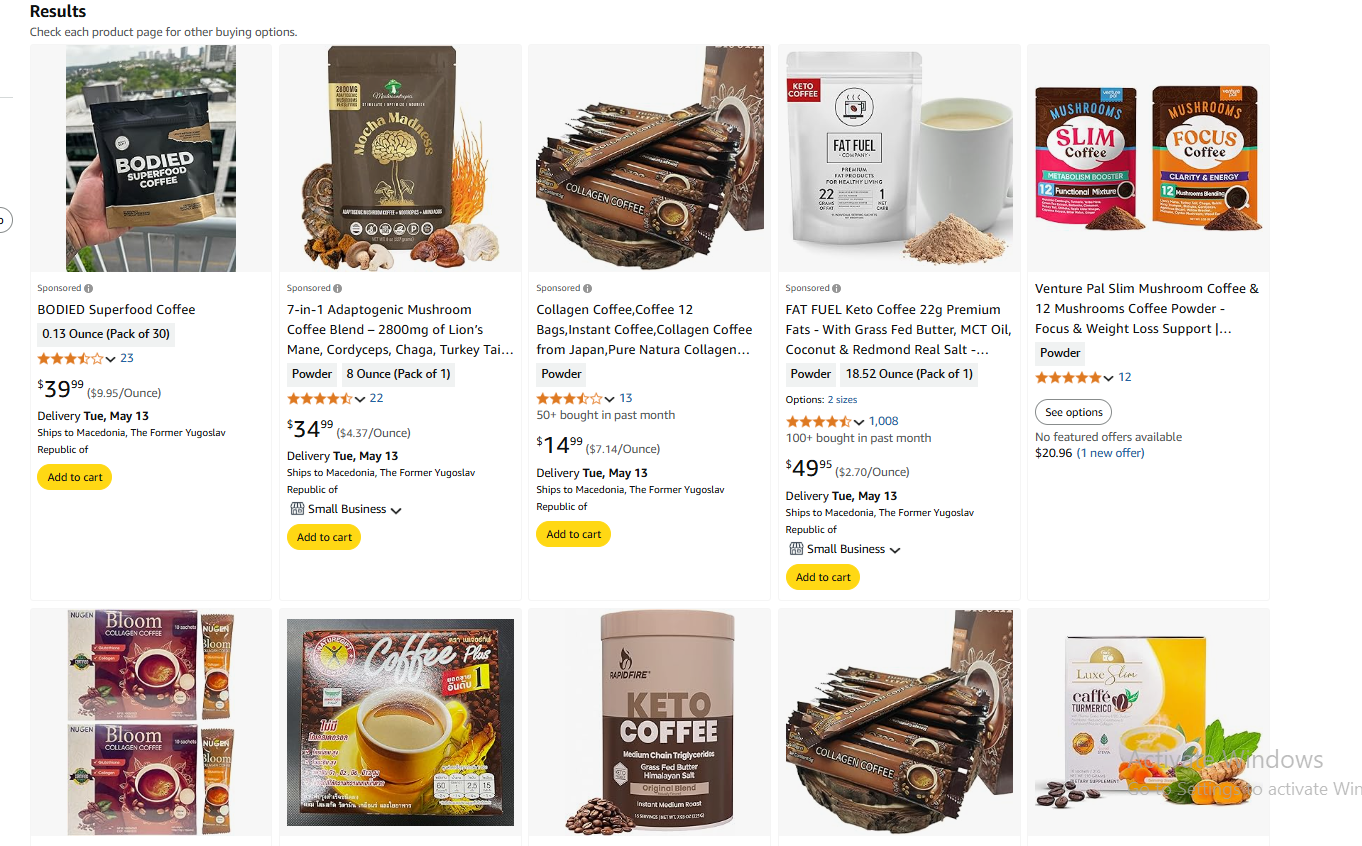Add BODIED Superfood Coffee to cart
1362x846 pixels.
click(x=75, y=477)
